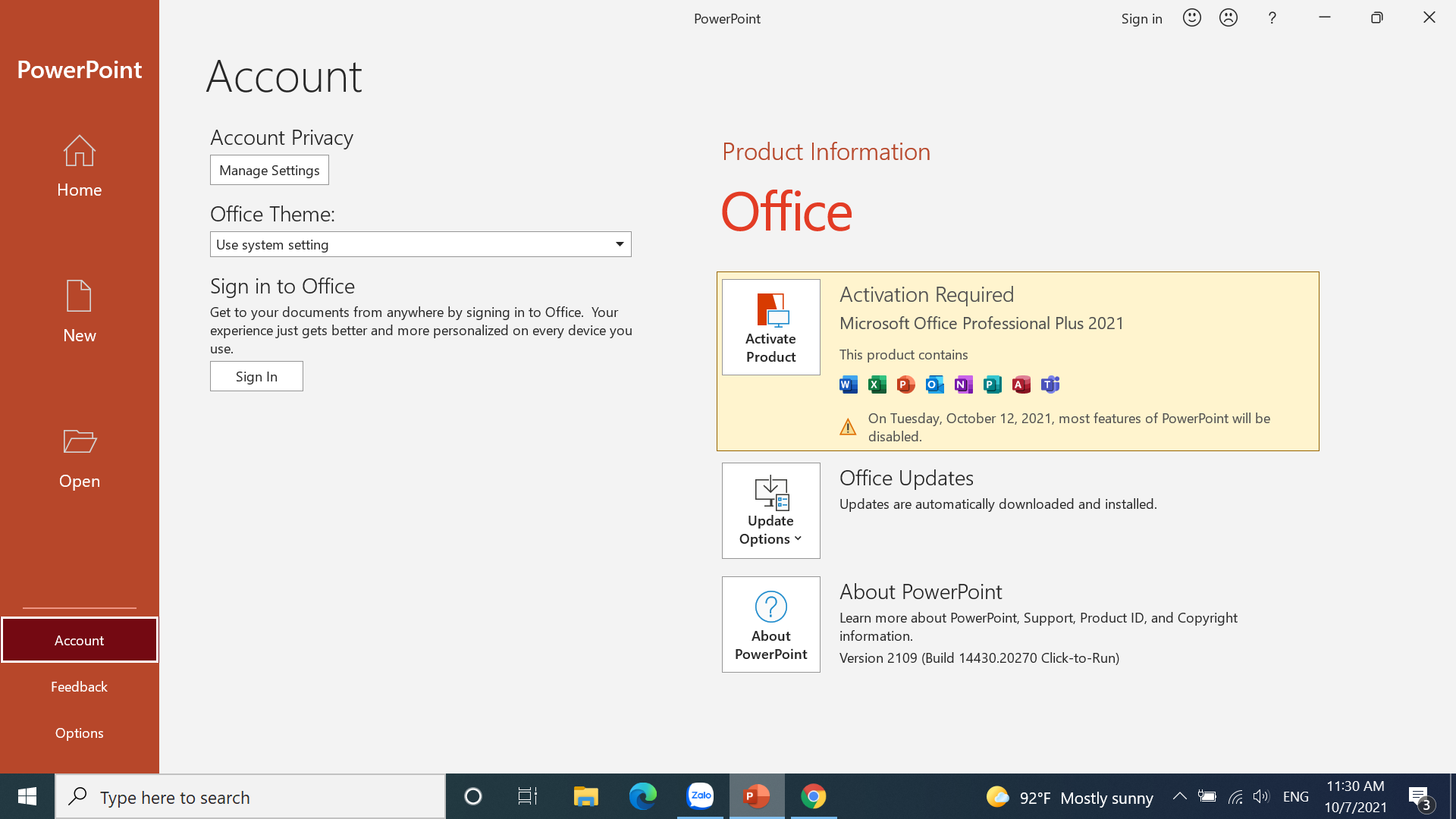
Task: Open the Update Options menu
Action: 770,510
